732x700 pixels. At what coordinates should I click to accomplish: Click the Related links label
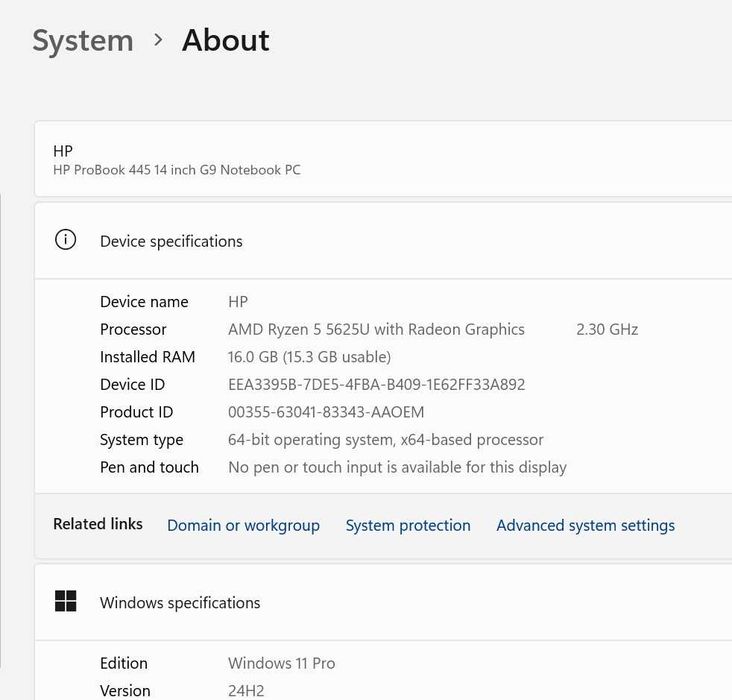coord(98,524)
